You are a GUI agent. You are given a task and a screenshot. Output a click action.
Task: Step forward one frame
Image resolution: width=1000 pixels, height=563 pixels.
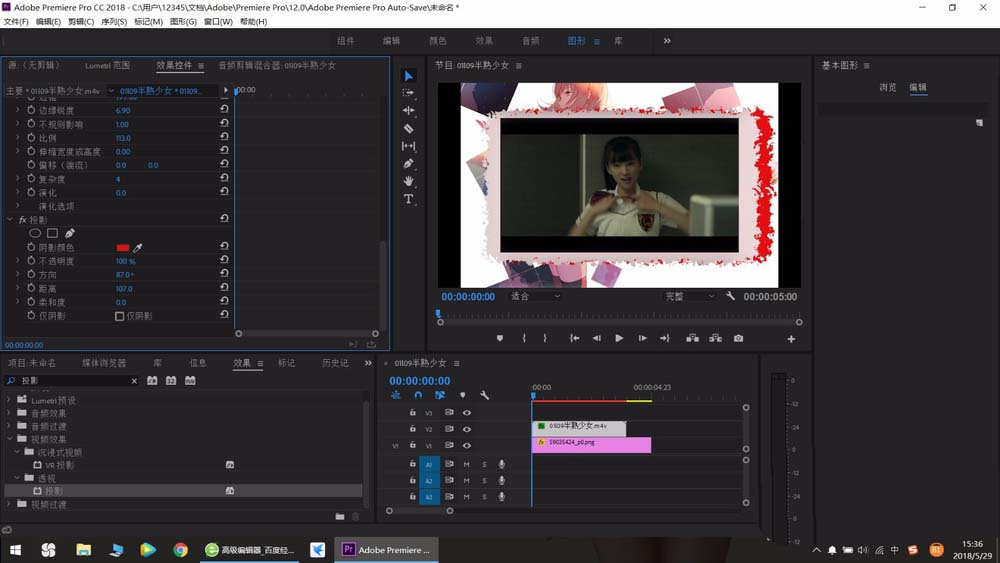(x=642, y=339)
